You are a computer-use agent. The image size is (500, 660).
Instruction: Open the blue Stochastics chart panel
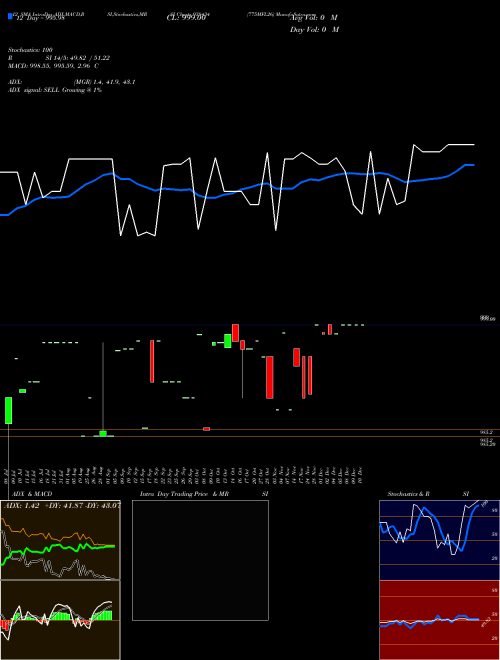coord(439,540)
